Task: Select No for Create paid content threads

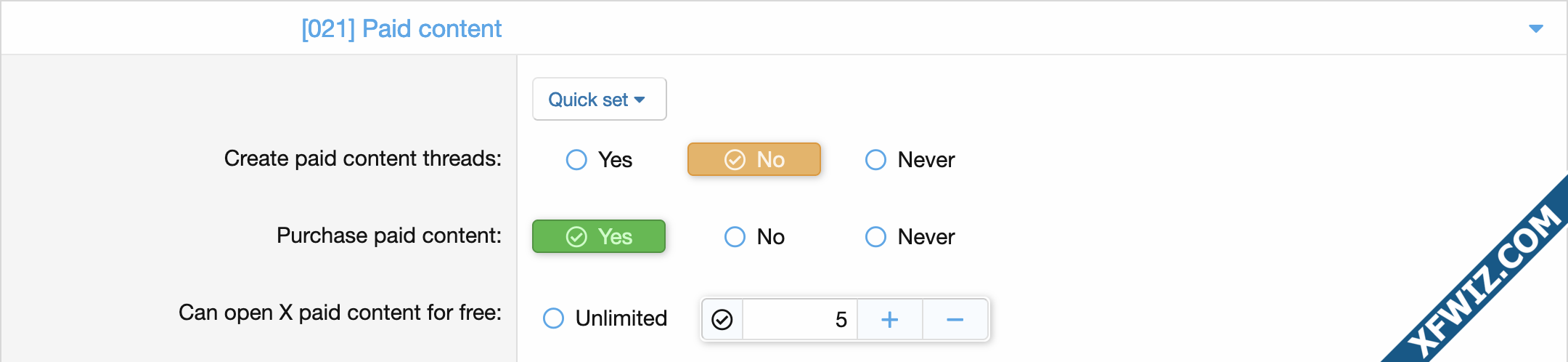Action: [x=754, y=159]
